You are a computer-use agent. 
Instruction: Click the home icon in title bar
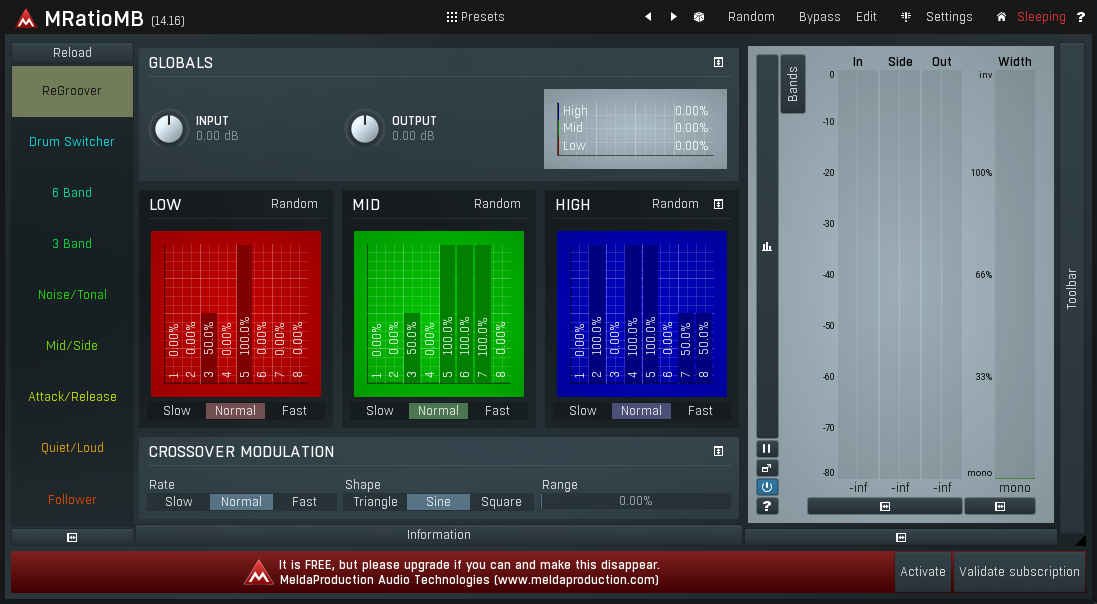tap(1001, 17)
